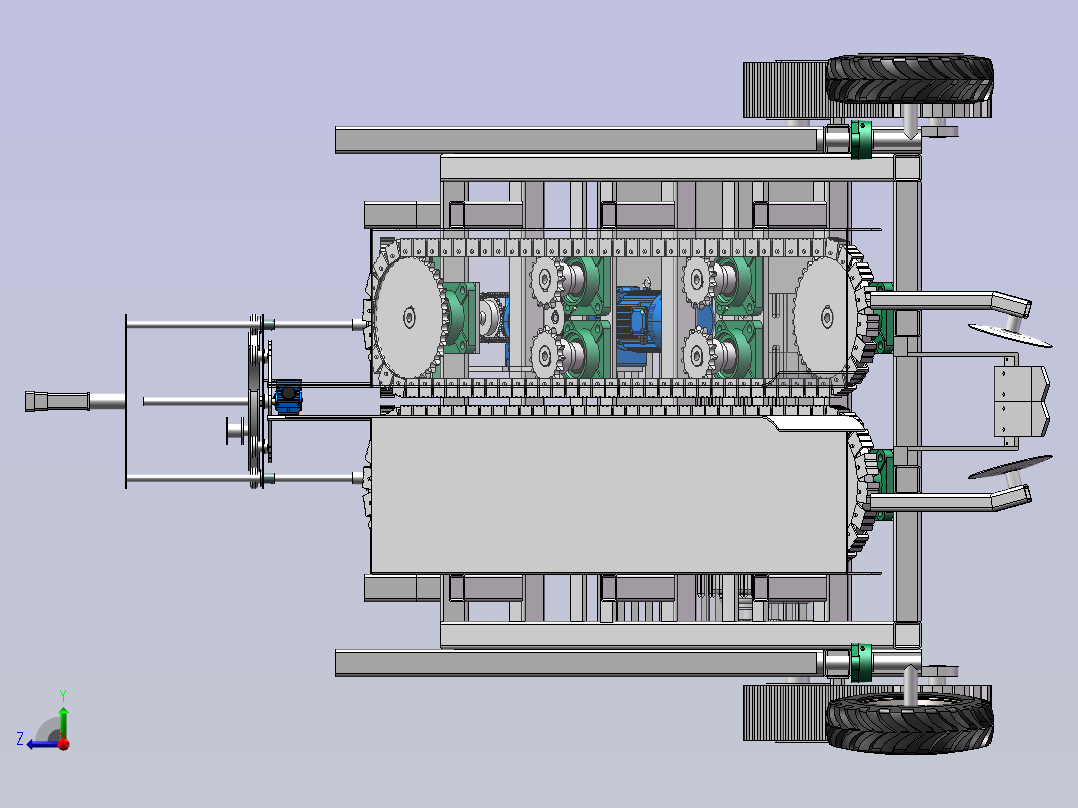This screenshot has width=1078, height=808.
Task: Click the blue Z axis of the orientation triad
Action: [42, 744]
